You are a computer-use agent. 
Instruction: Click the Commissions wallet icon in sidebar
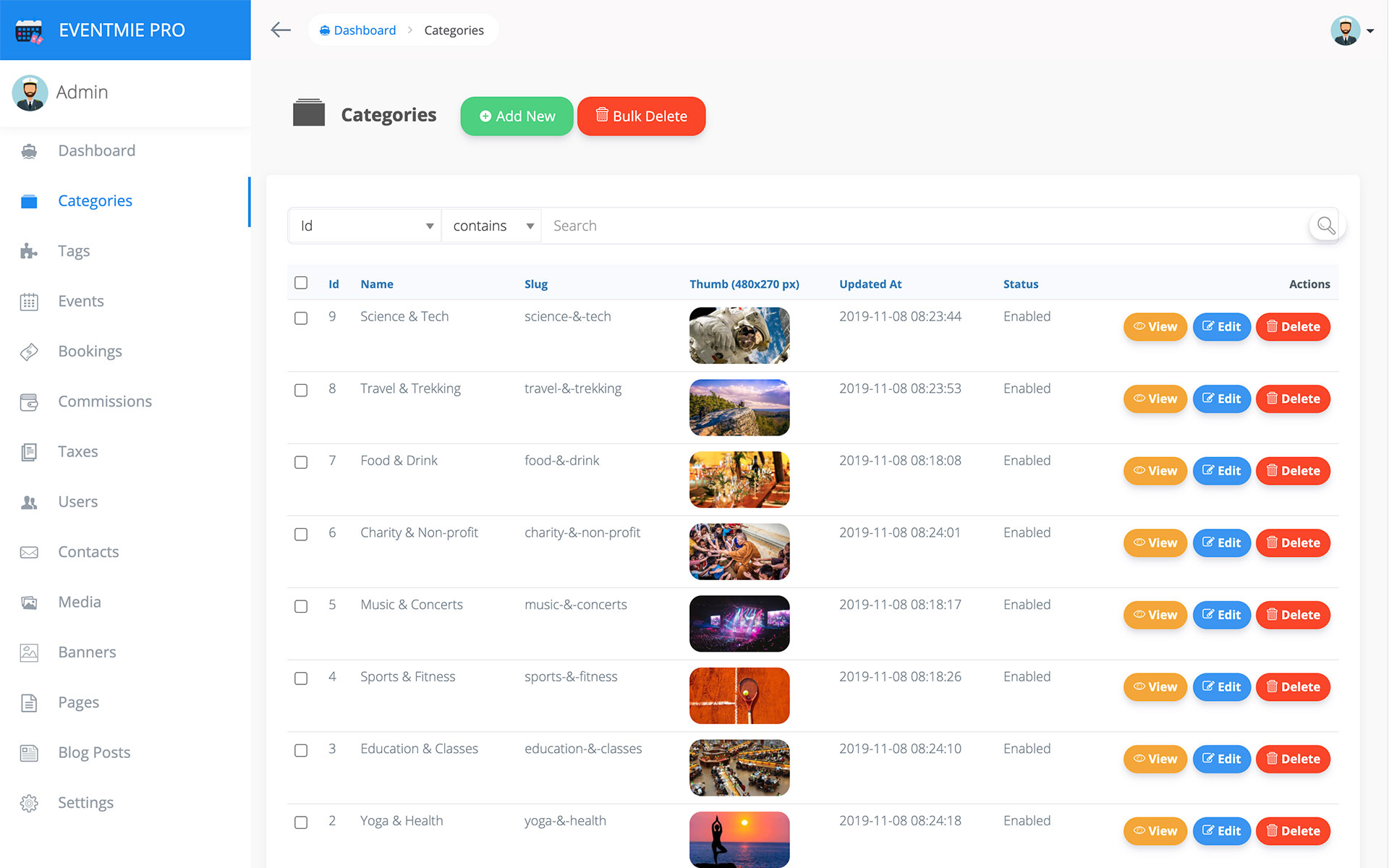[29, 401]
